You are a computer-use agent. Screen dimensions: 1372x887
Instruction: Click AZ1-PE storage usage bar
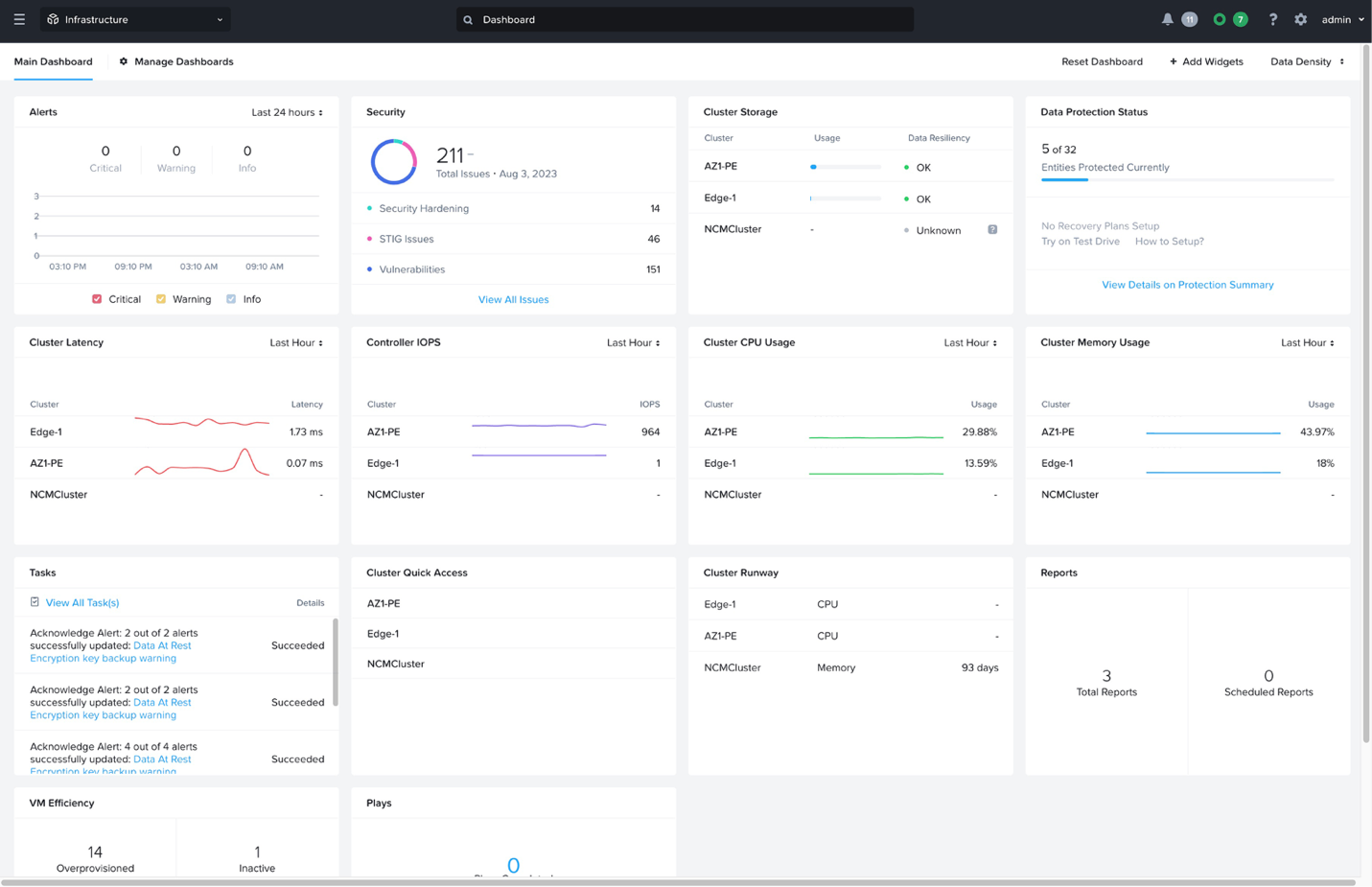pyautogui.click(x=845, y=167)
